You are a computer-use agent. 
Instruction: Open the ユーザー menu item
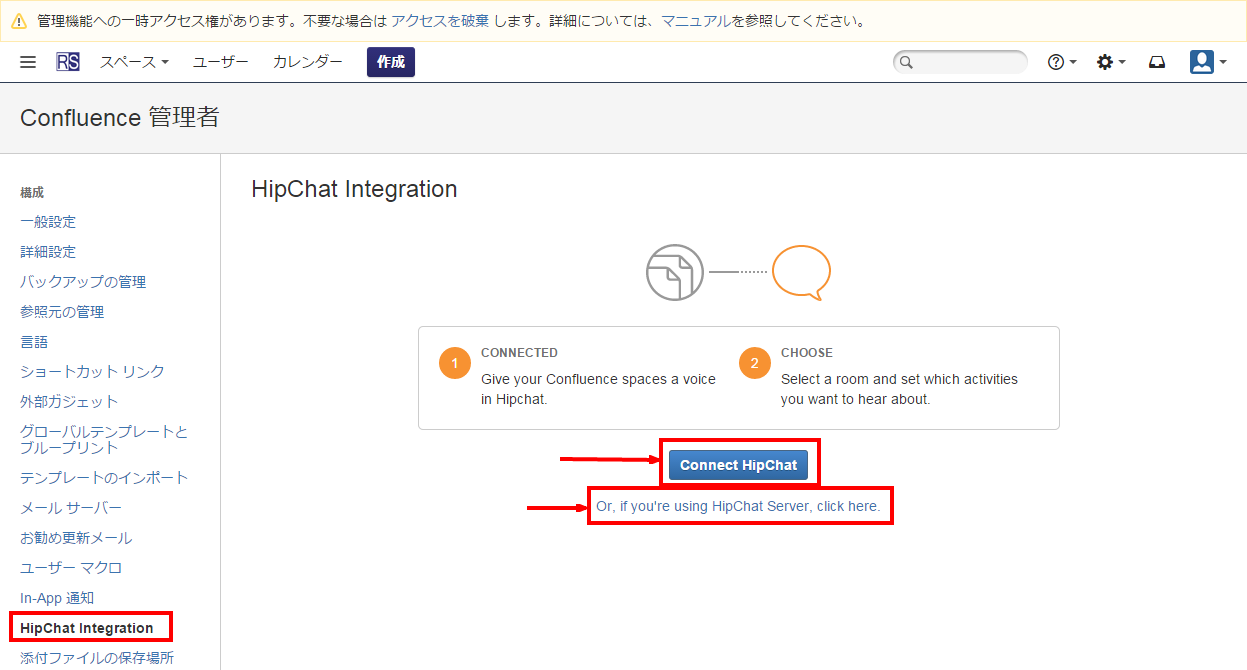pos(221,62)
